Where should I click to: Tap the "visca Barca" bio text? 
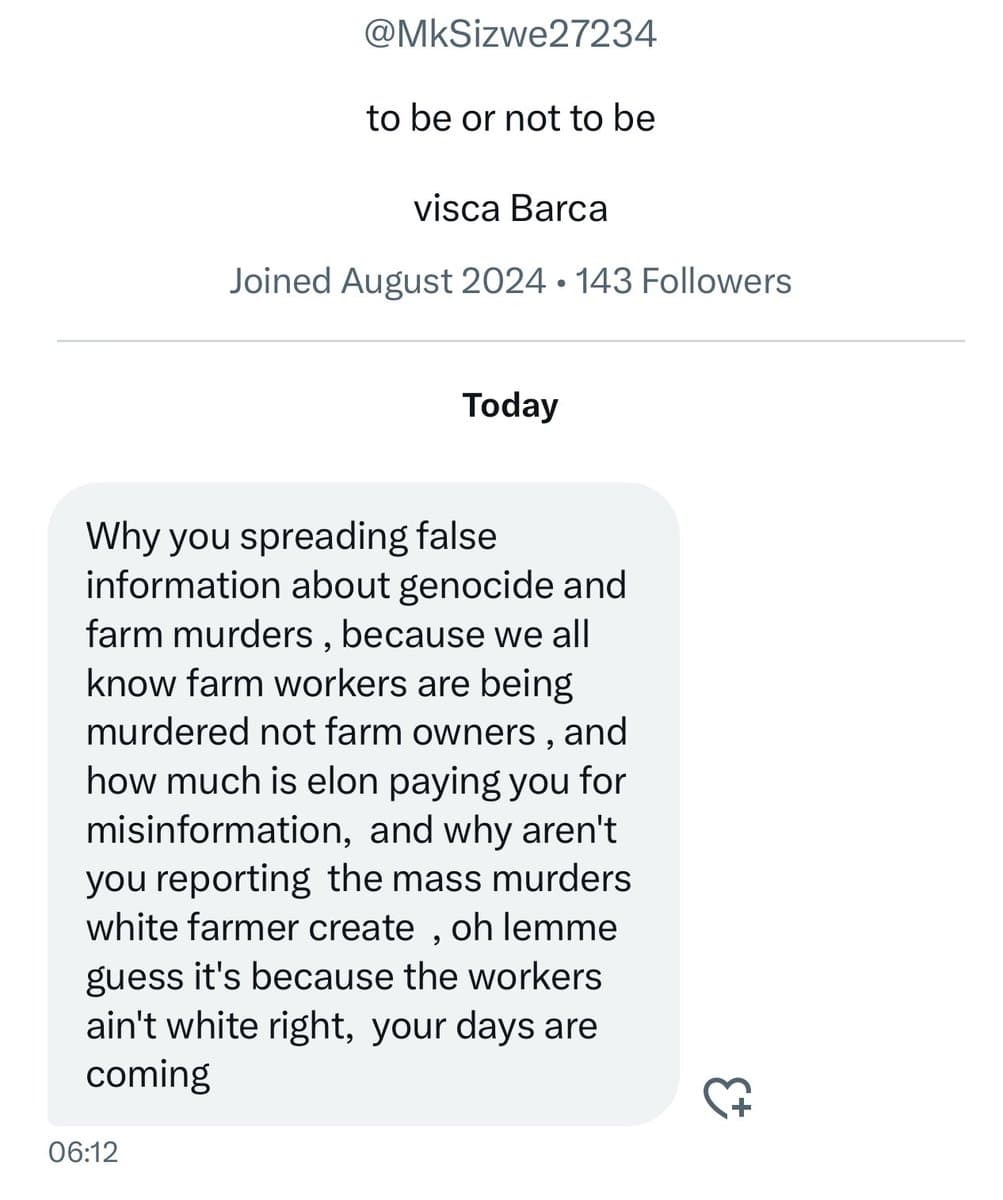pyautogui.click(x=510, y=208)
